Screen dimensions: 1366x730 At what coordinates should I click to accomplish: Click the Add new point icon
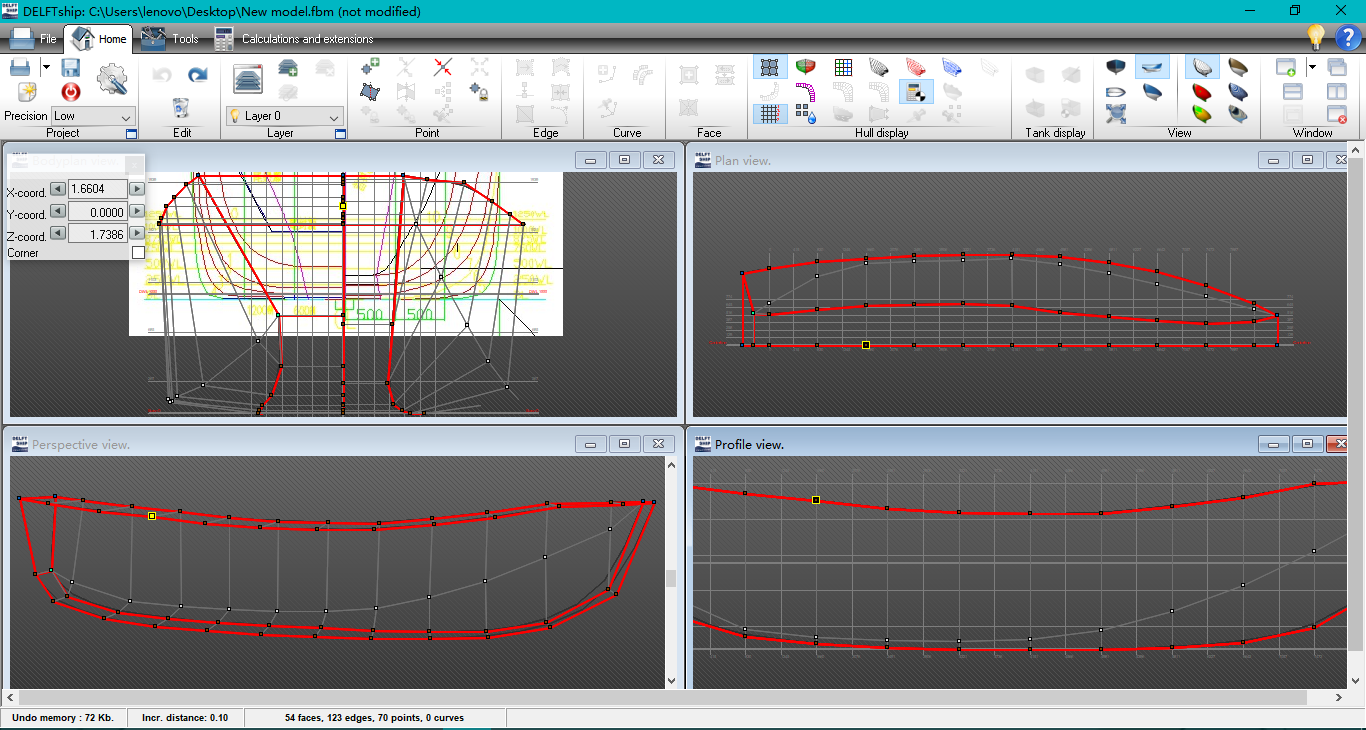371,67
